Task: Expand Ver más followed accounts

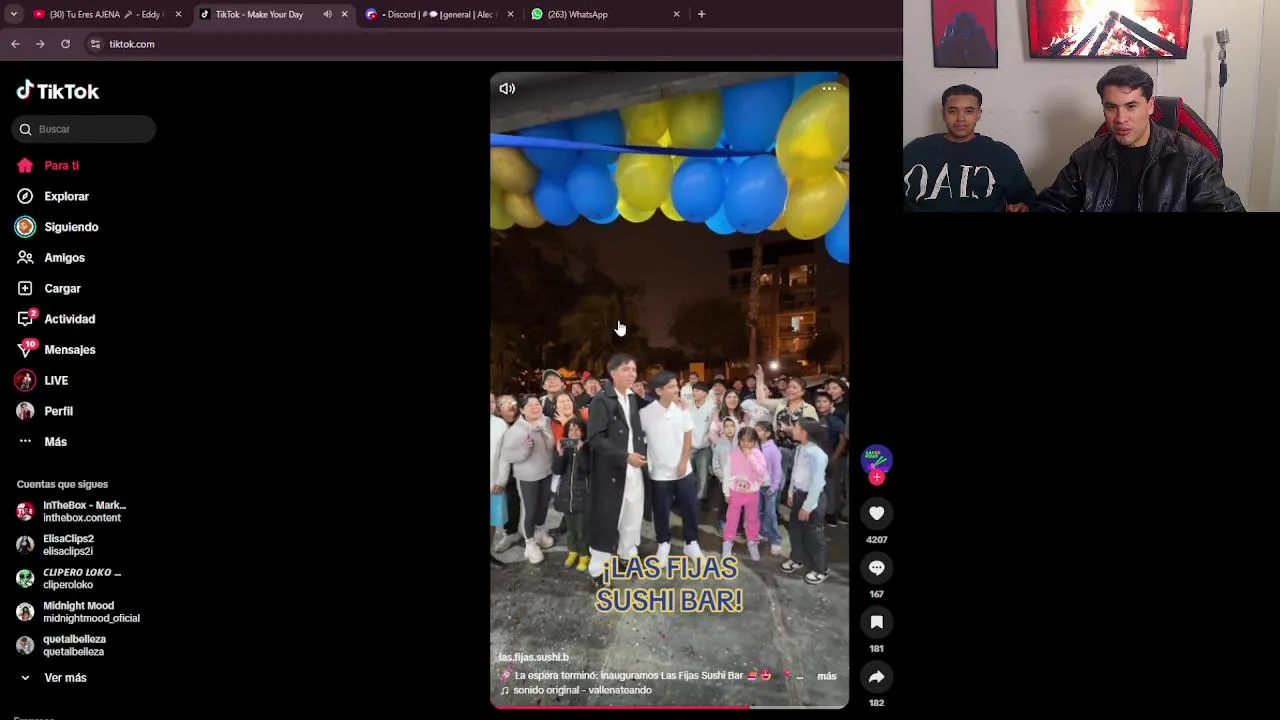Action: [65, 678]
